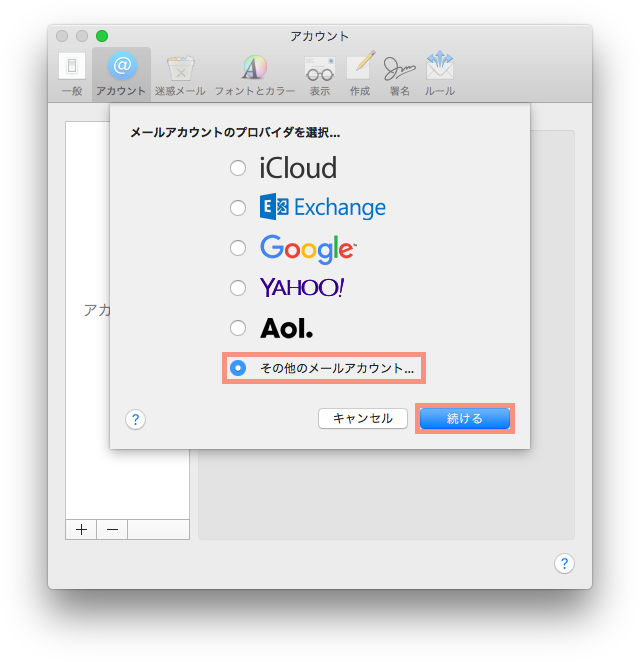Select the アカウント @ toolbar icon
This screenshot has height=662, width=640.
tap(122, 74)
